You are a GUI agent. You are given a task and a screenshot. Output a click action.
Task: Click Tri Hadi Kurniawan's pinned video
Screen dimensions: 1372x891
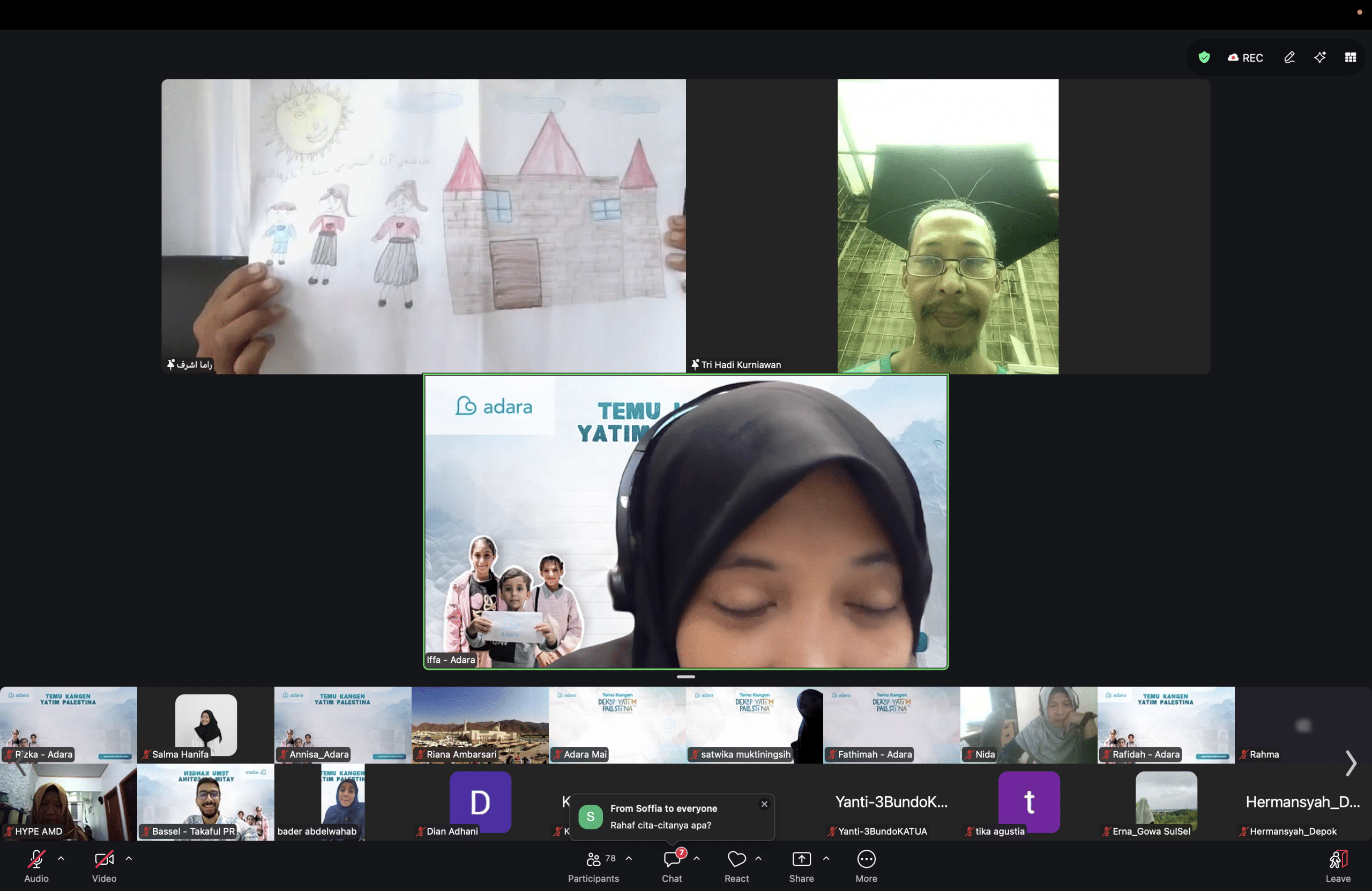948,227
